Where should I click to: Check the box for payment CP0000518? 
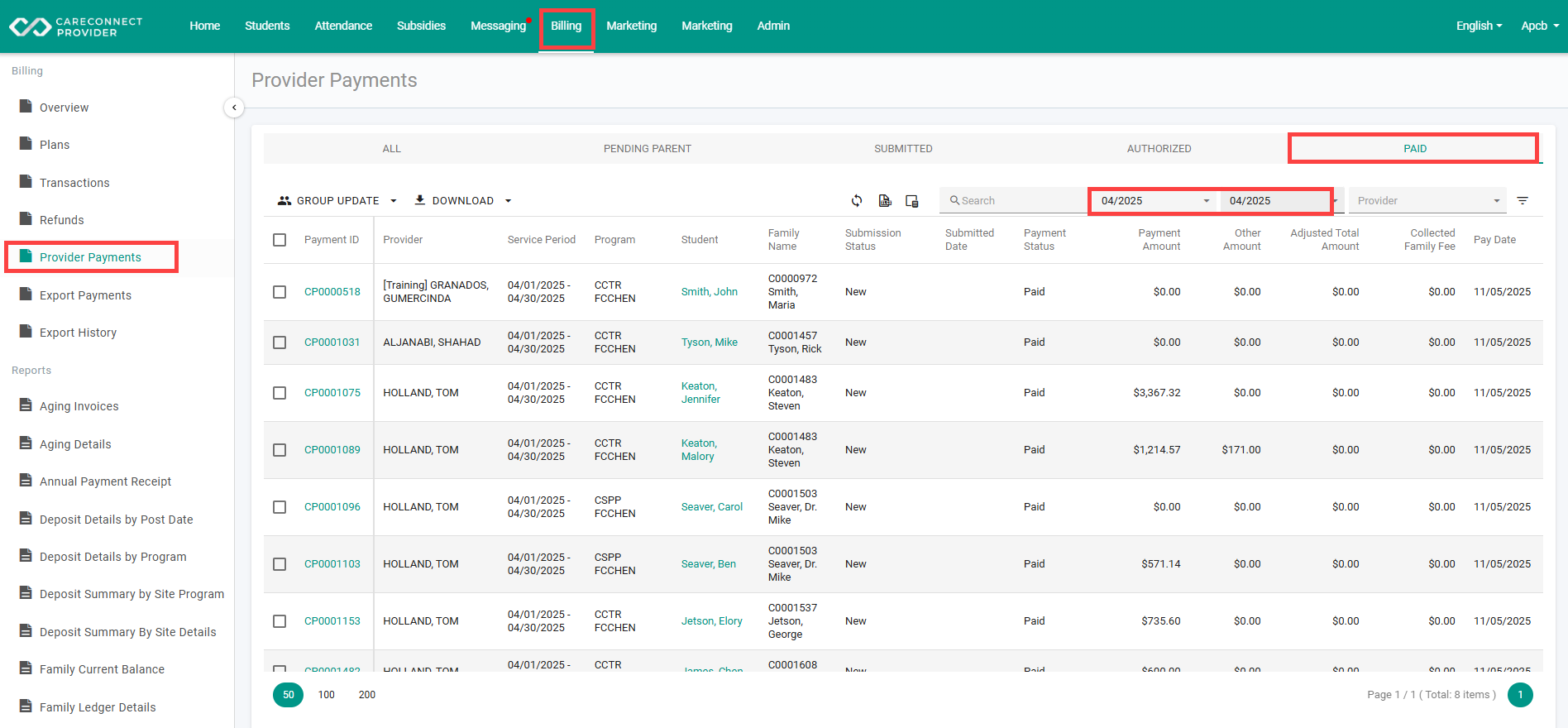tap(280, 292)
